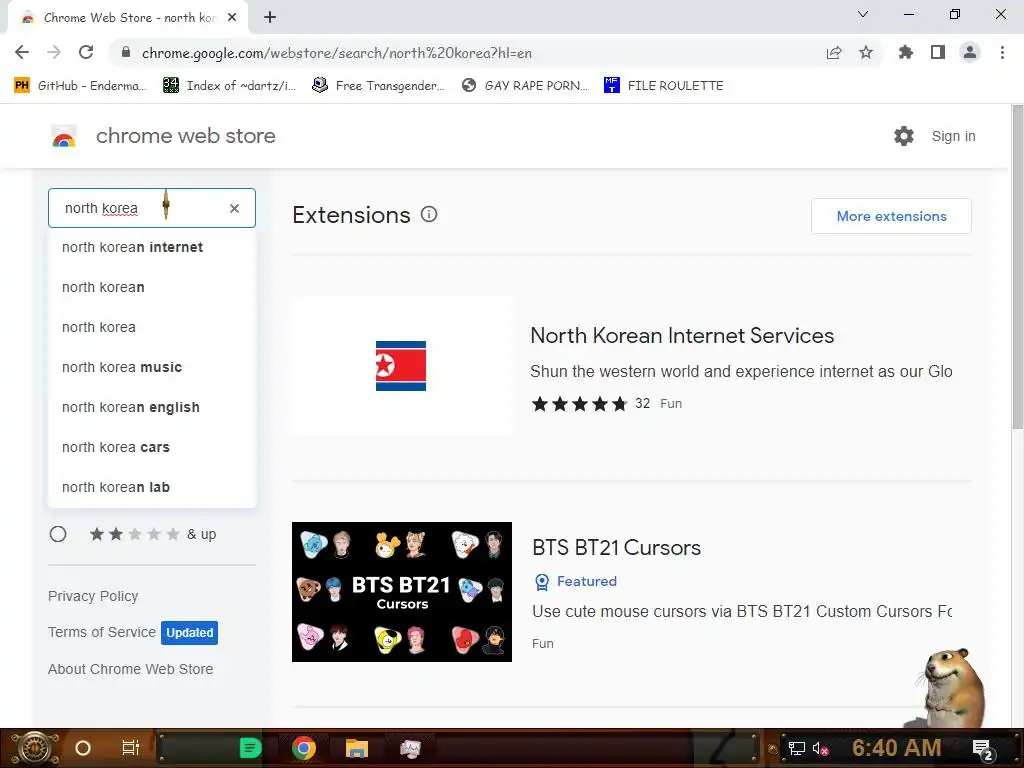Open the FILE ROULETTE bookmark
Image resolution: width=1024 pixels, height=768 pixels.
point(664,86)
